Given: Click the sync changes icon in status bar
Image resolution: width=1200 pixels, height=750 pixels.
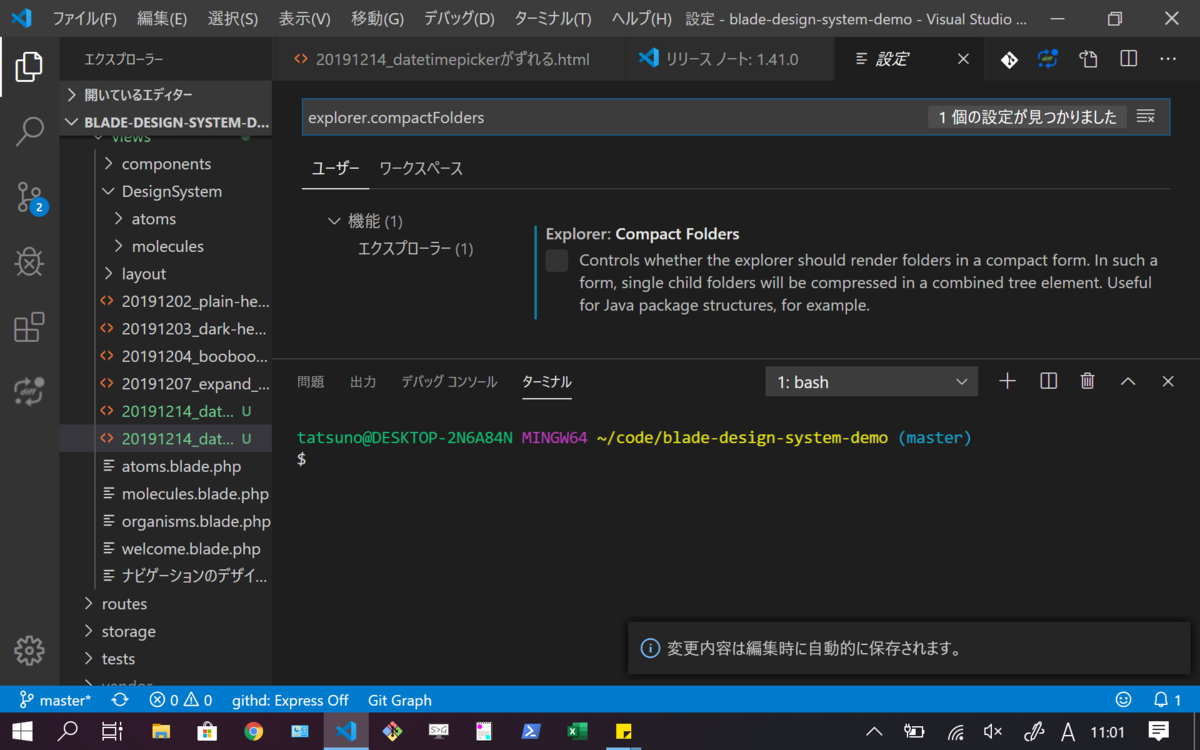Looking at the screenshot, I should 120,700.
